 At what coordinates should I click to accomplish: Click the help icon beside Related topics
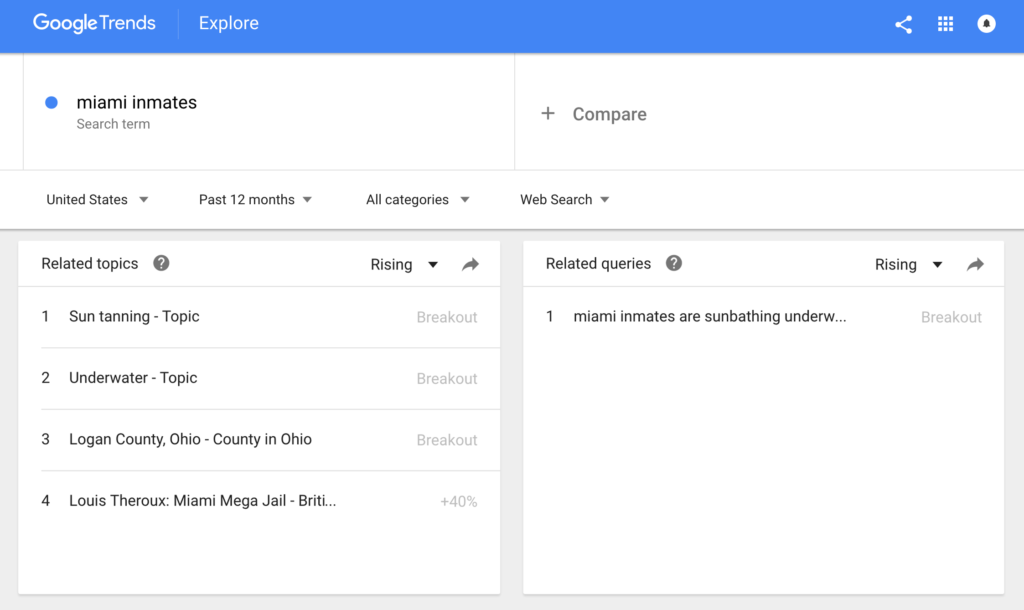coord(161,263)
